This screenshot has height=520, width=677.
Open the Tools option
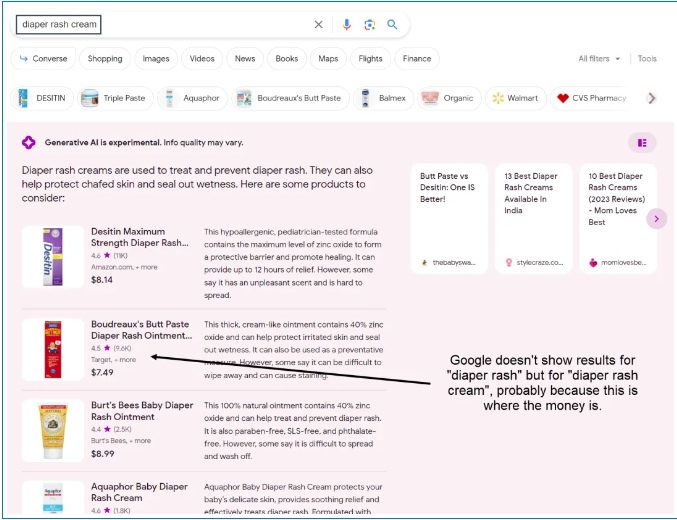click(x=647, y=59)
